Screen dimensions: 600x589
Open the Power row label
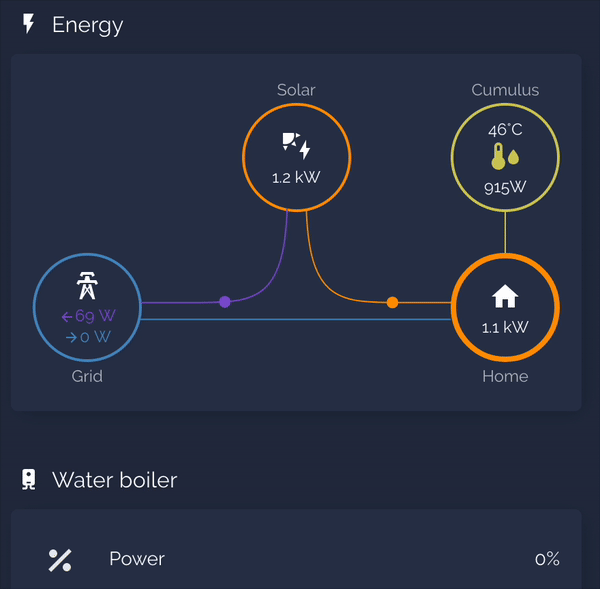pos(137,559)
